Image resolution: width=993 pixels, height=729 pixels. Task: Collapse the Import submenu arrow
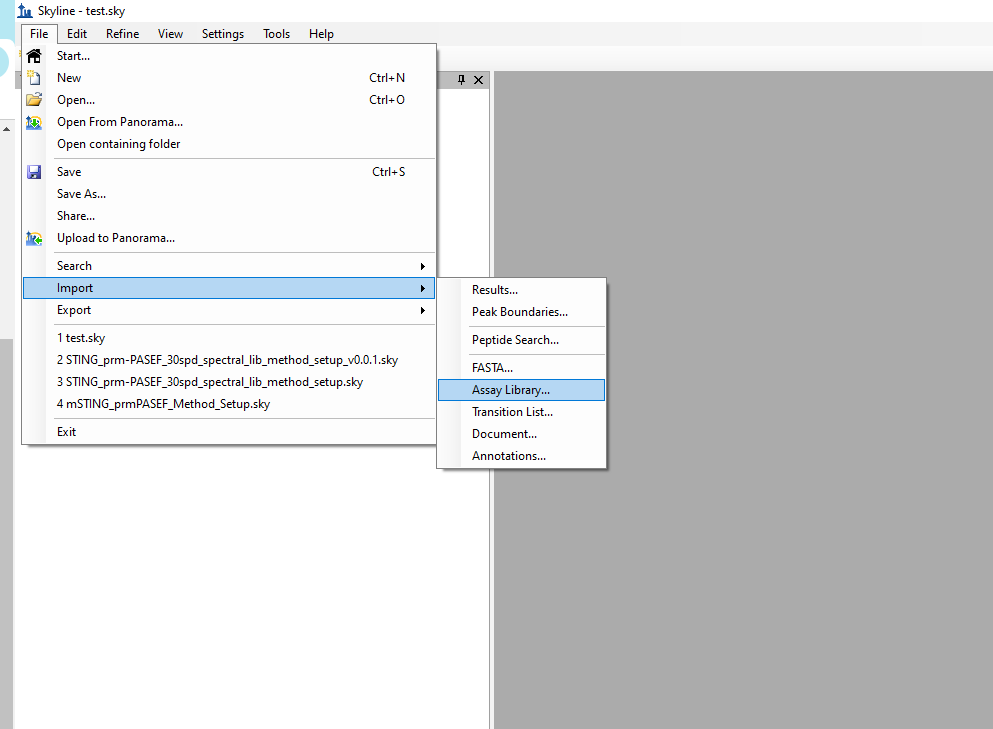(422, 288)
